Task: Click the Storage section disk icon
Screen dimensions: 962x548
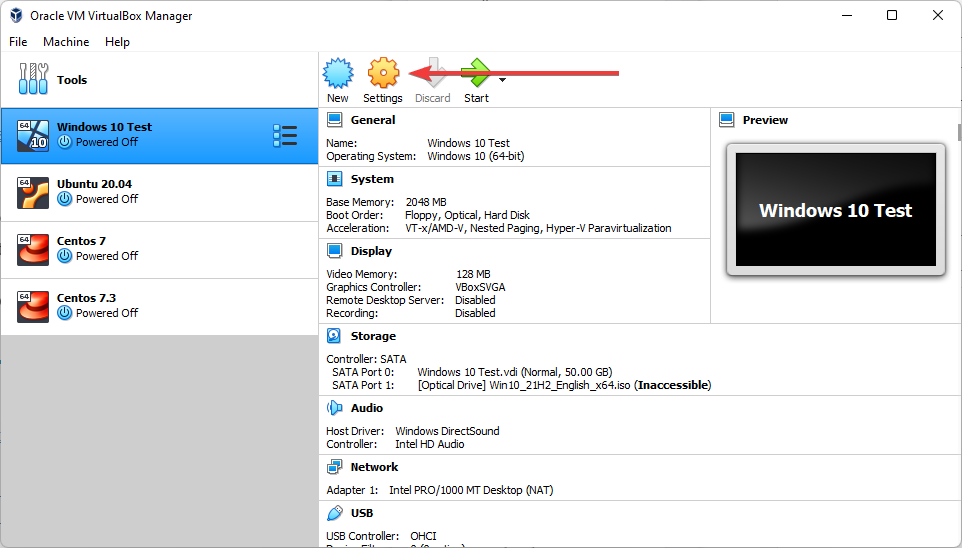Action: (334, 336)
